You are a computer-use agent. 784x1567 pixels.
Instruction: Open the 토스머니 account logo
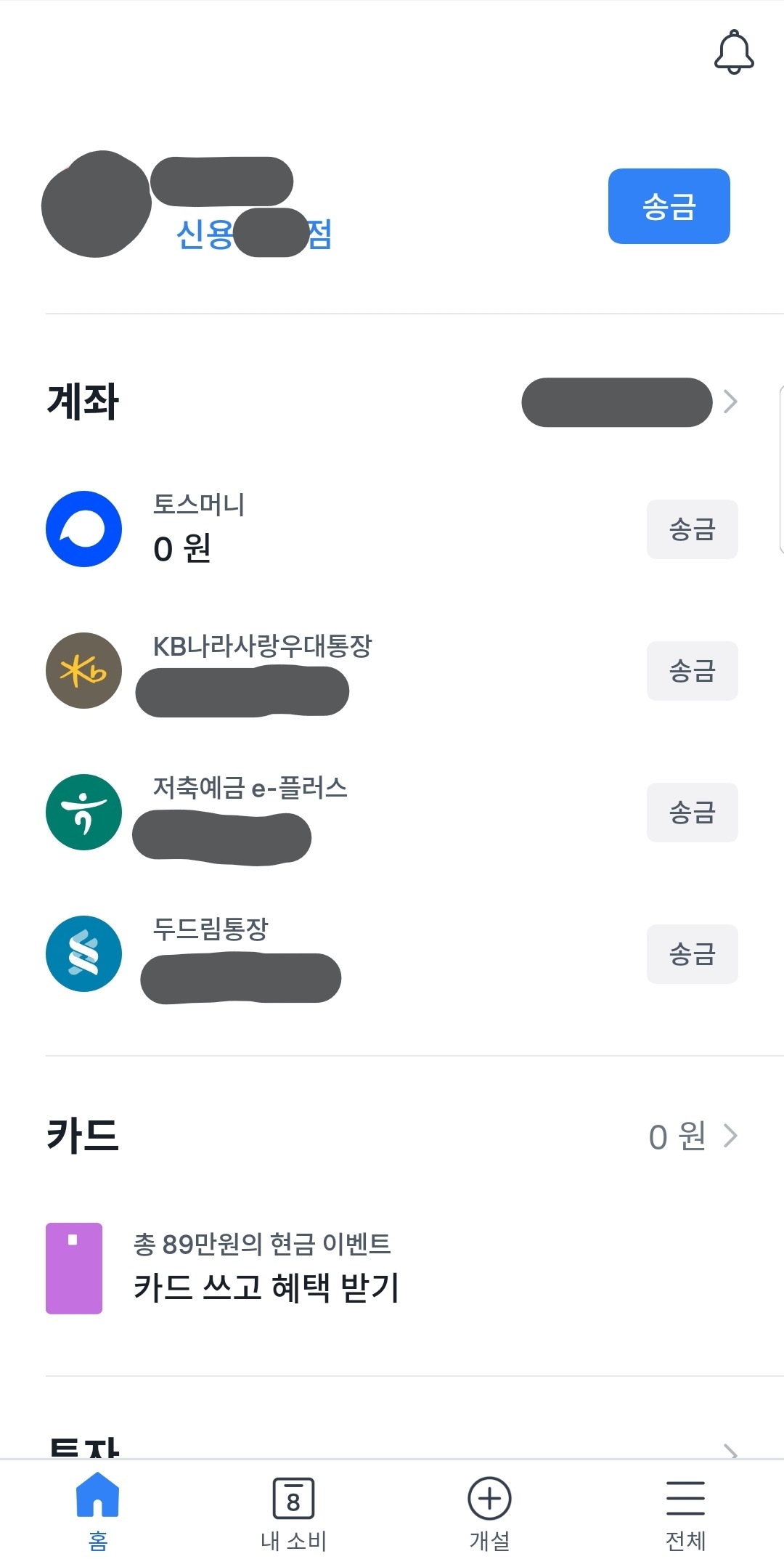83,529
